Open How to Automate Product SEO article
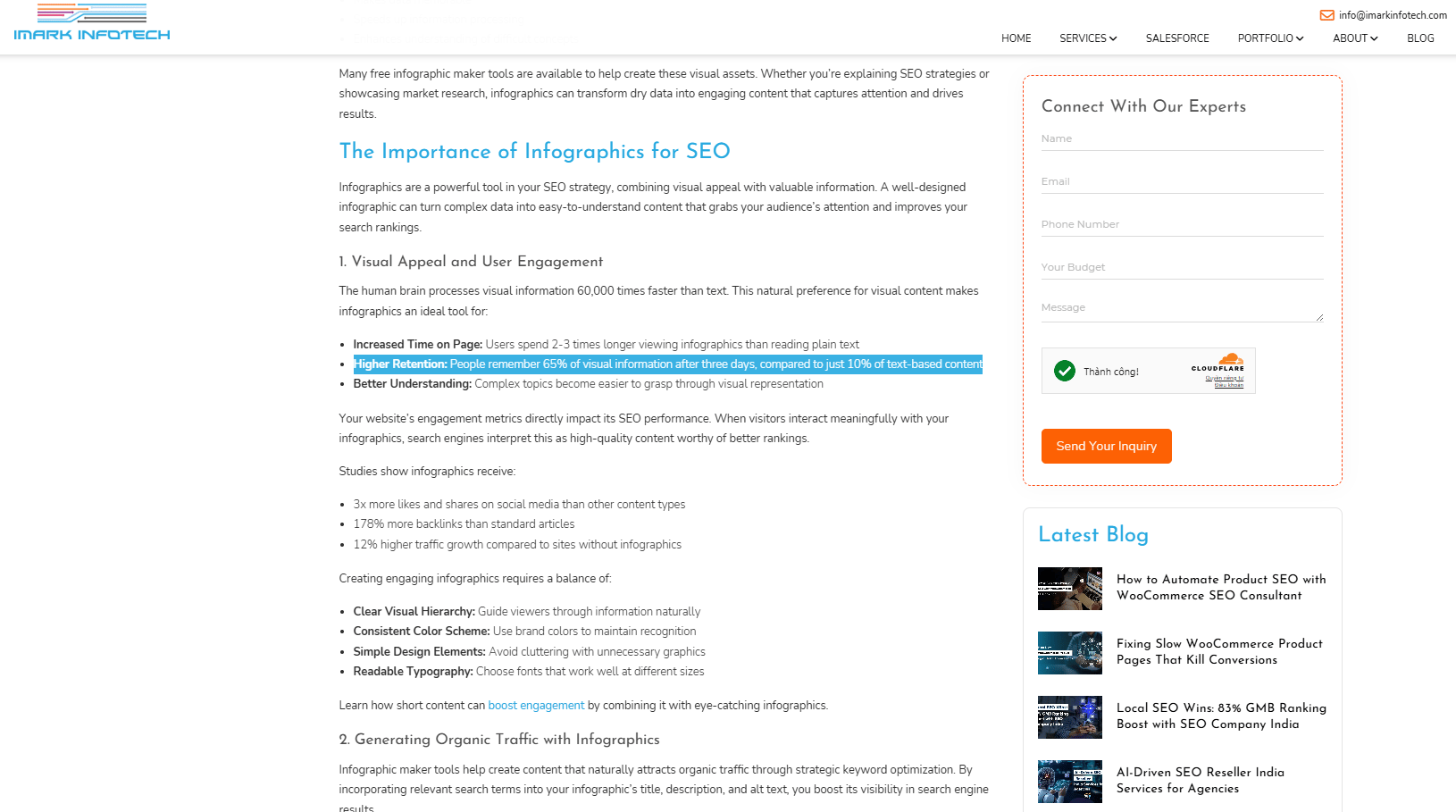The height and width of the screenshot is (812, 1456). click(1221, 587)
